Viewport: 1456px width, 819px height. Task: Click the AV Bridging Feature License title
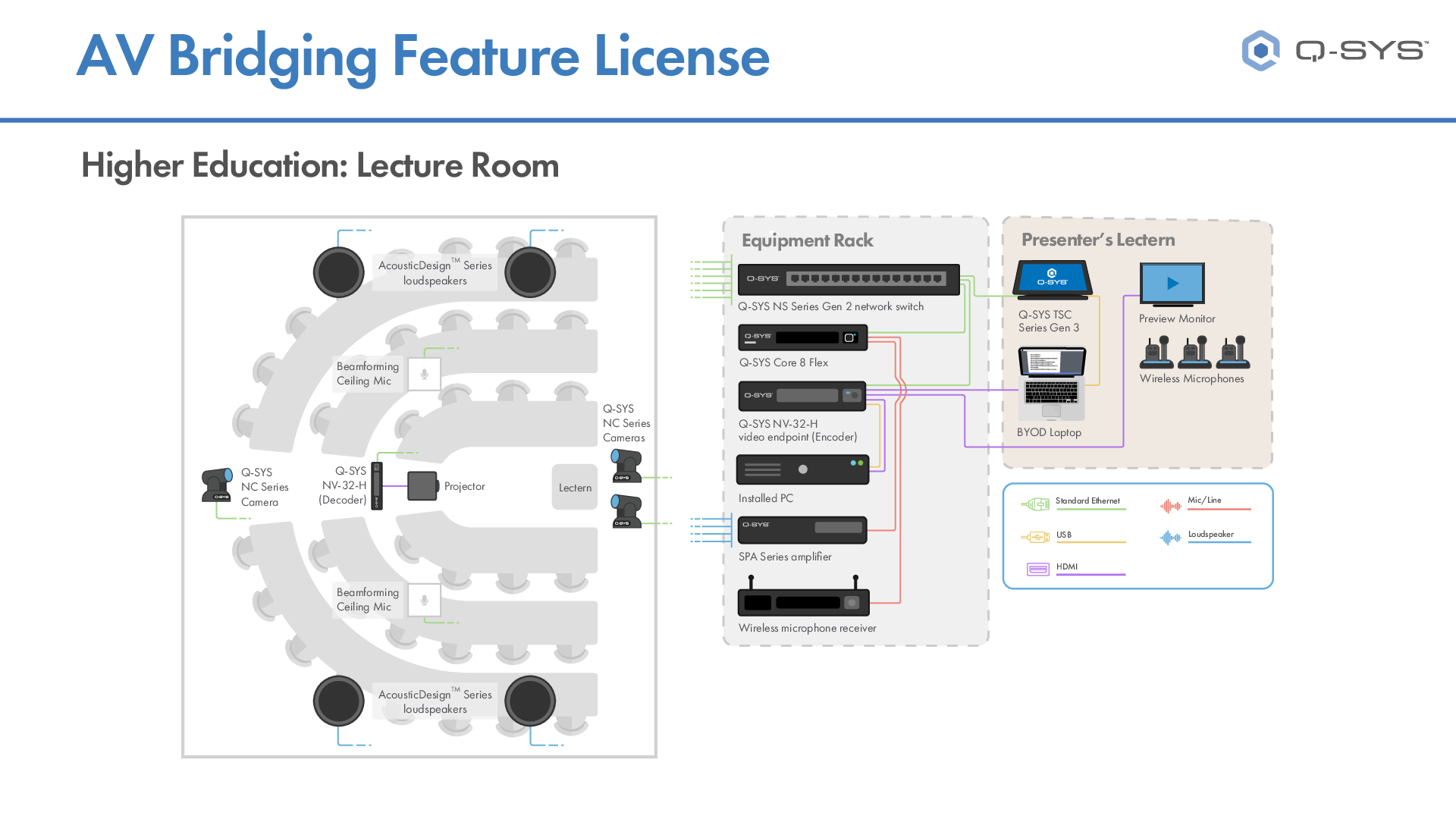(x=423, y=57)
